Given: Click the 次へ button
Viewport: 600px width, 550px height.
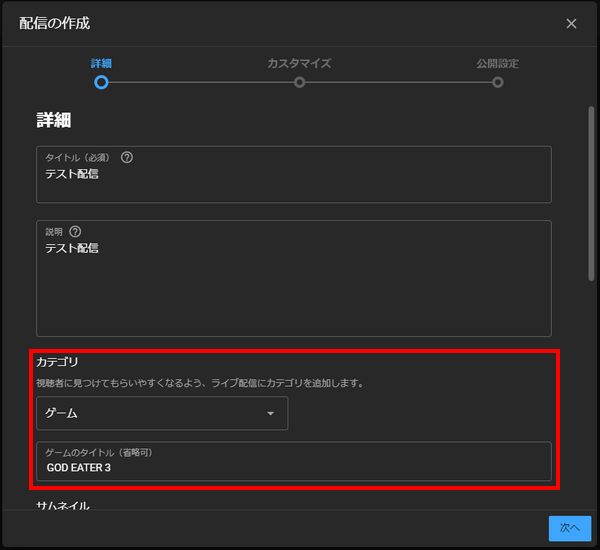Looking at the screenshot, I should [569, 528].
